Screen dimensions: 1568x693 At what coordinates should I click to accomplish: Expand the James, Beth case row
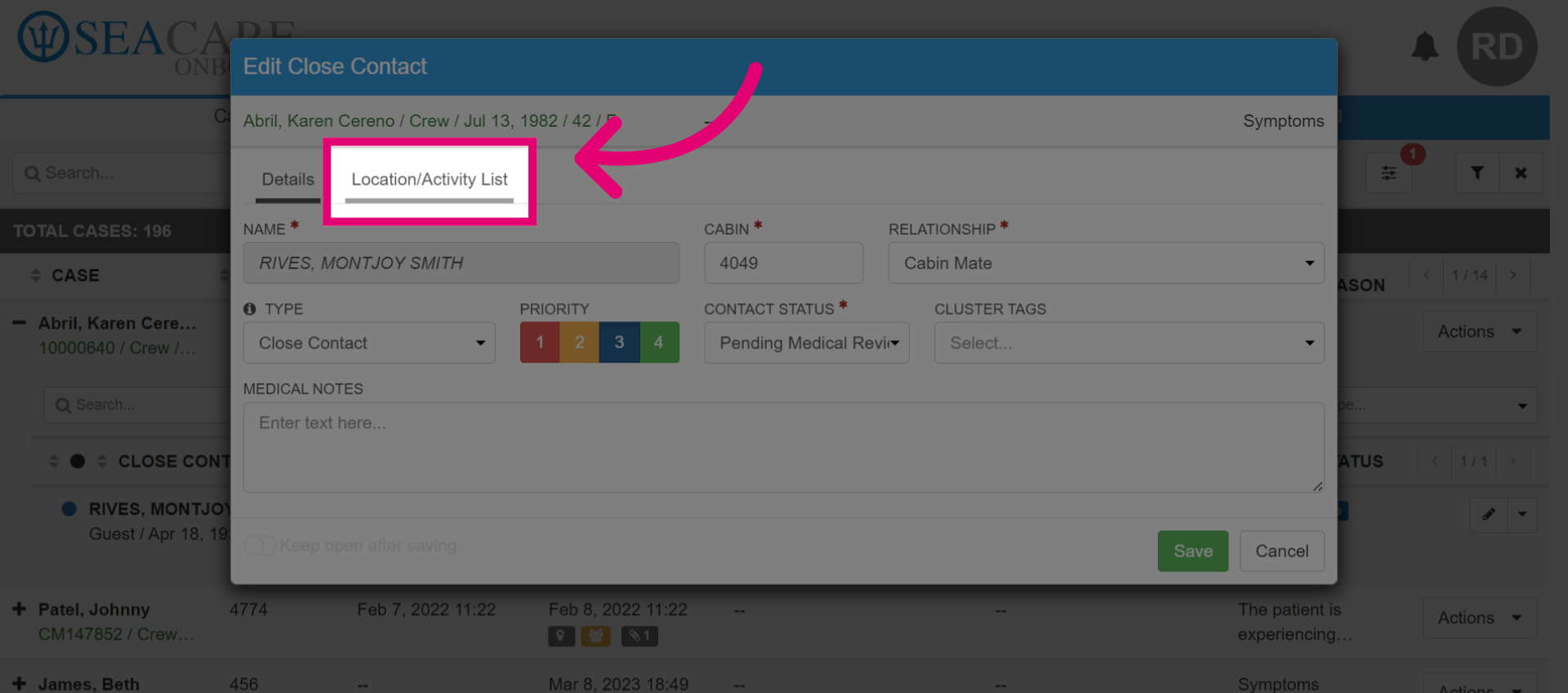(19, 683)
